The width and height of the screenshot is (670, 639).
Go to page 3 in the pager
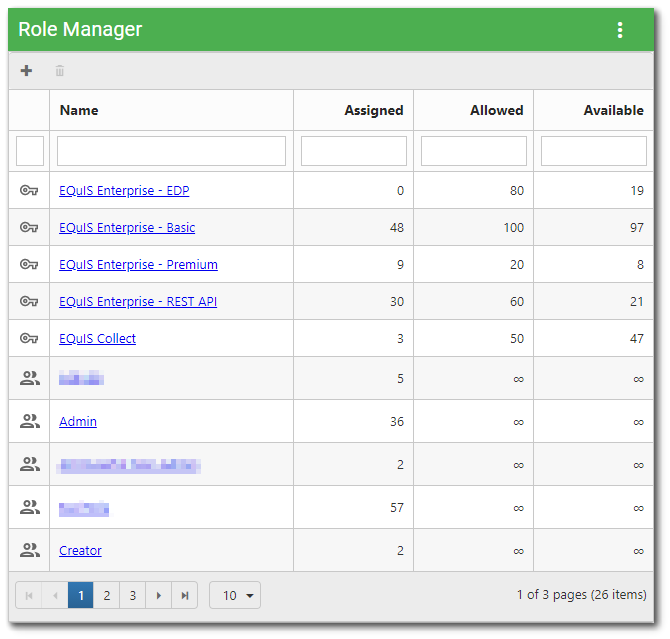132,595
